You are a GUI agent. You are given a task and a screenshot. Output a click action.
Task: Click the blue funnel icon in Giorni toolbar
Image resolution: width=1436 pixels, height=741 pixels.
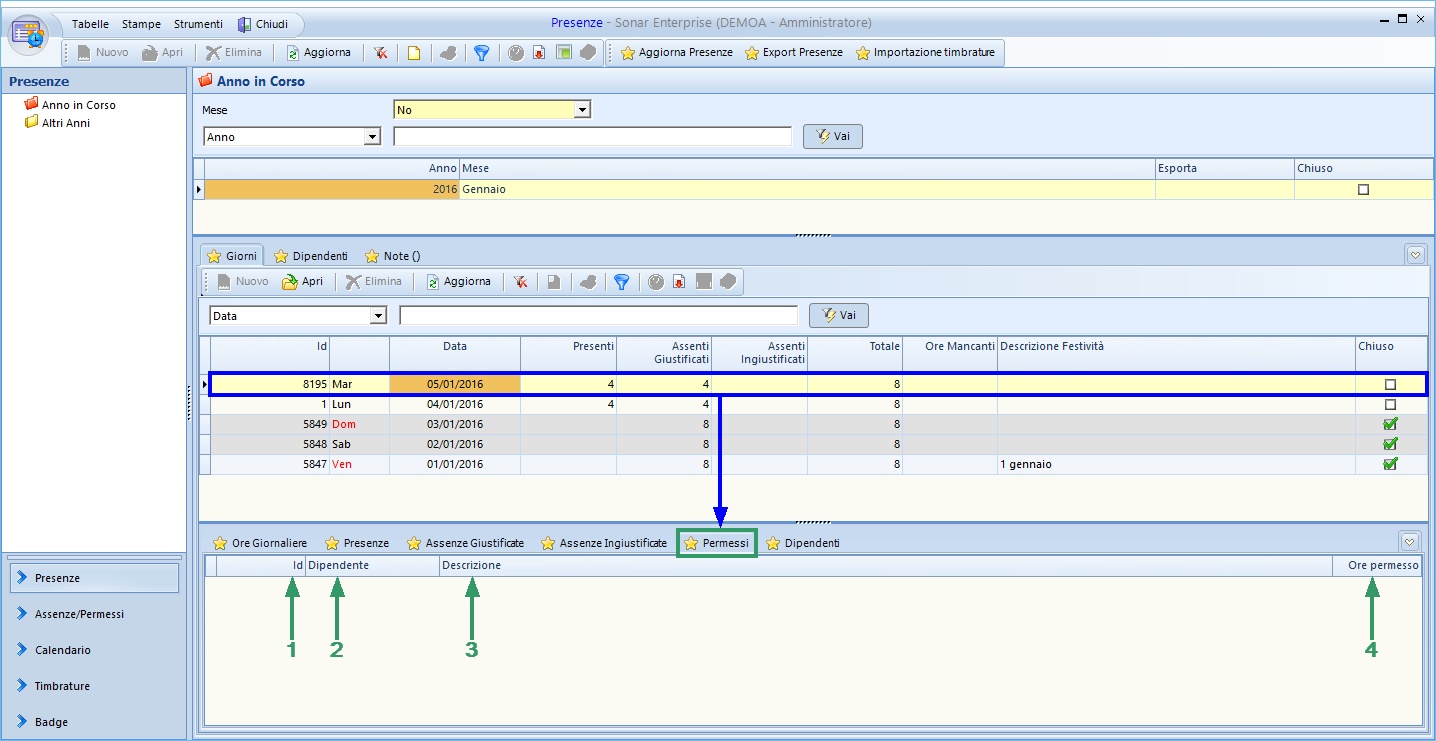(621, 282)
